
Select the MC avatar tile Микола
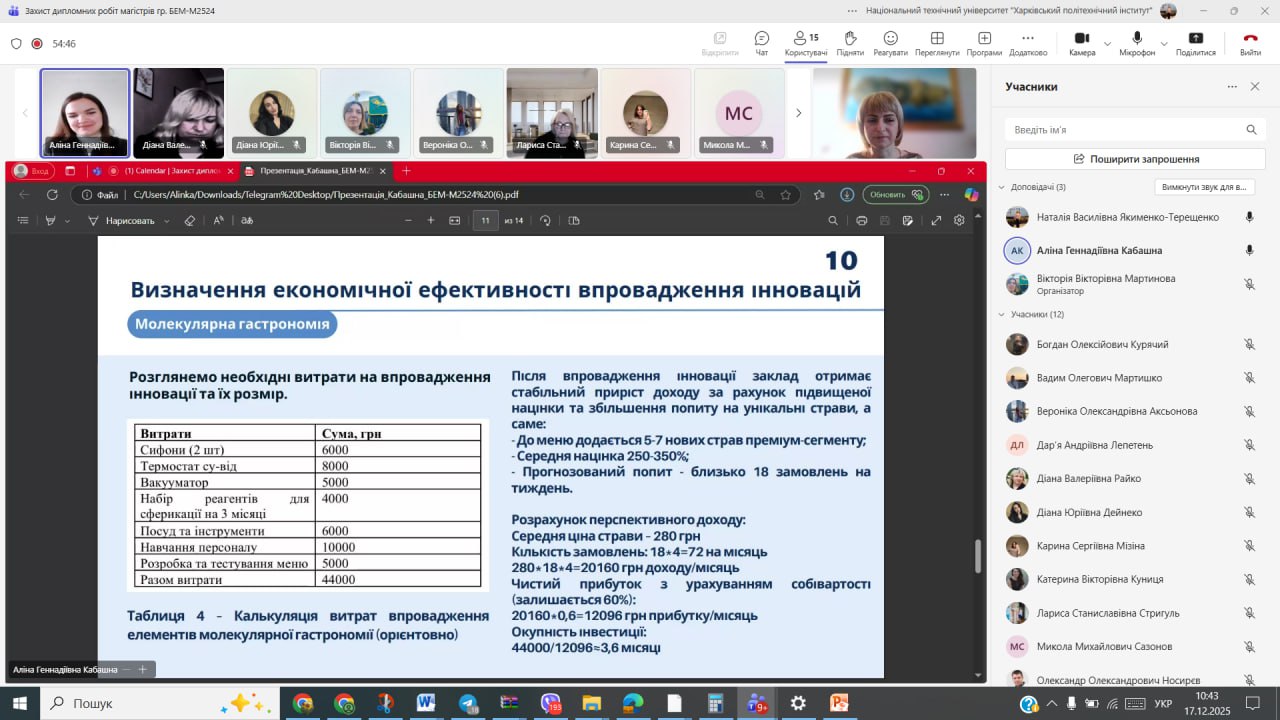(x=739, y=113)
